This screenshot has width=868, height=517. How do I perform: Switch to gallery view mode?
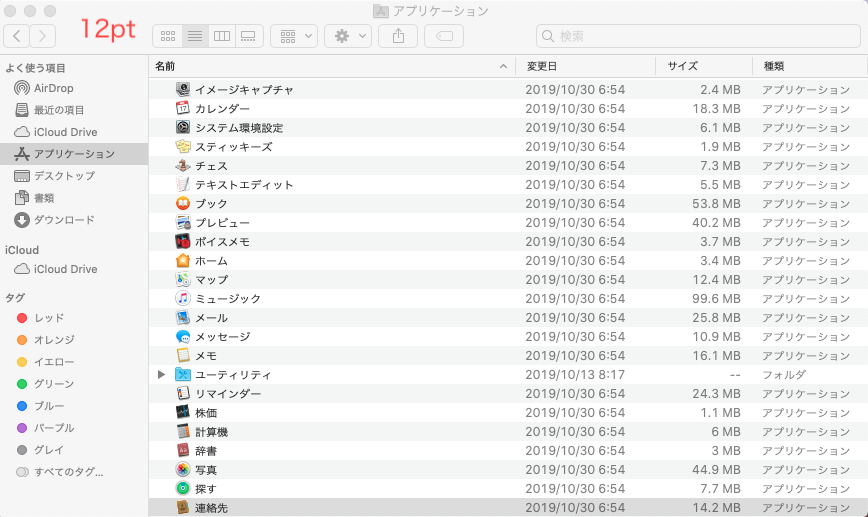coord(249,36)
